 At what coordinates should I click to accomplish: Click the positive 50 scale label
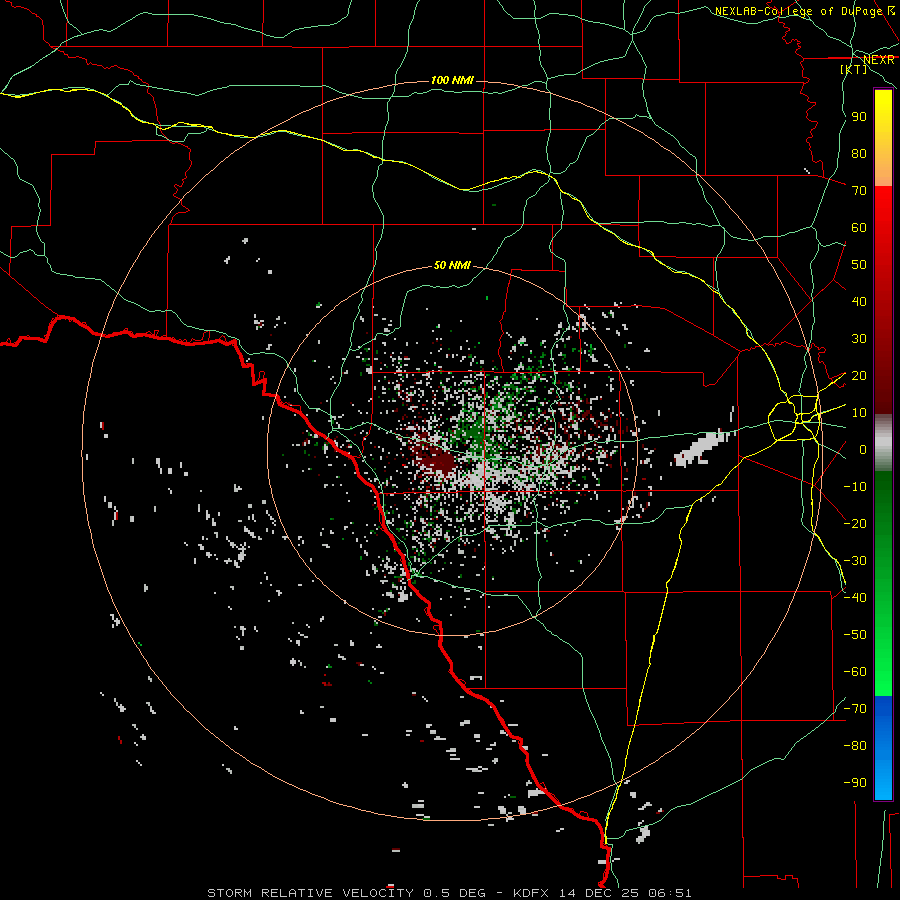point(859,265)
